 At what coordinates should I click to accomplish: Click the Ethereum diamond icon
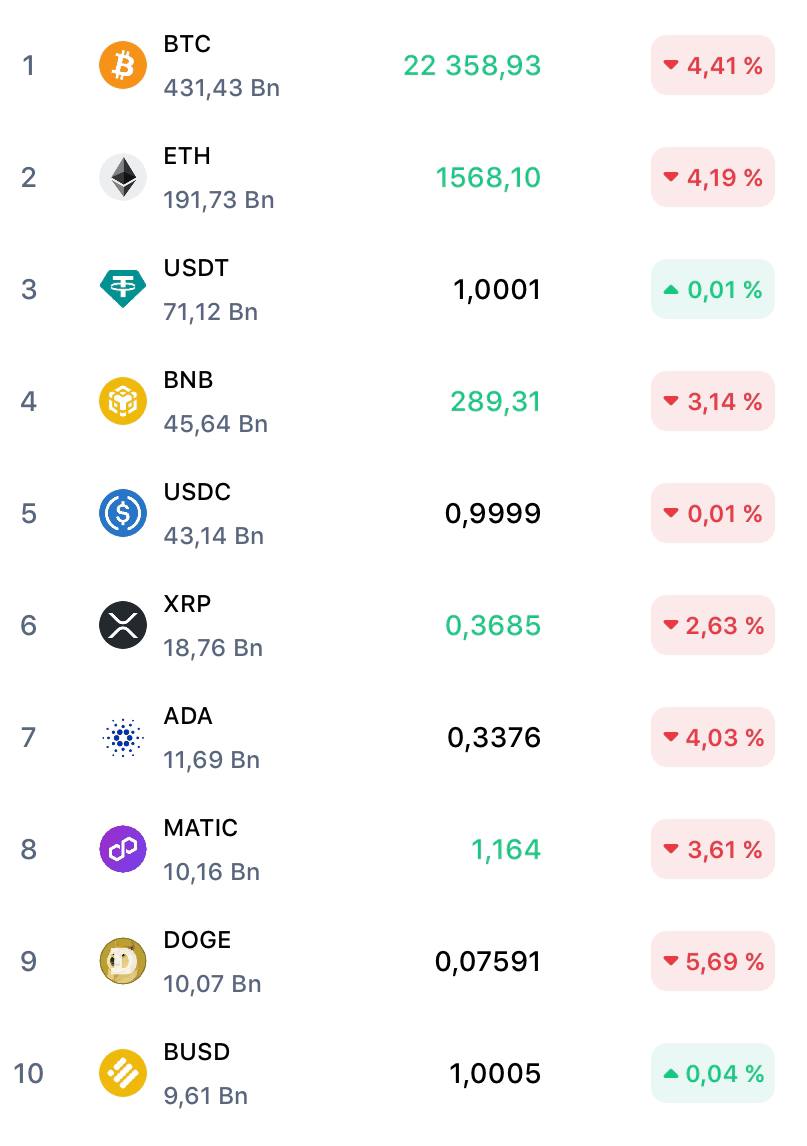pyautogui.click(x=123, y=178)
